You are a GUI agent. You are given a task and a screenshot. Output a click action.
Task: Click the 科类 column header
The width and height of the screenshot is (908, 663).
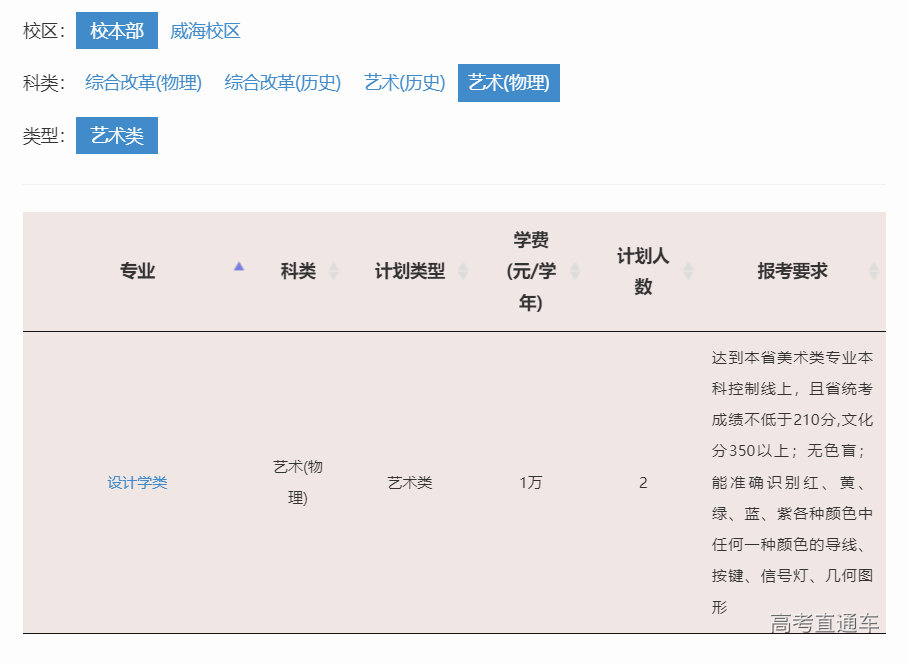(x=296, y=270)
